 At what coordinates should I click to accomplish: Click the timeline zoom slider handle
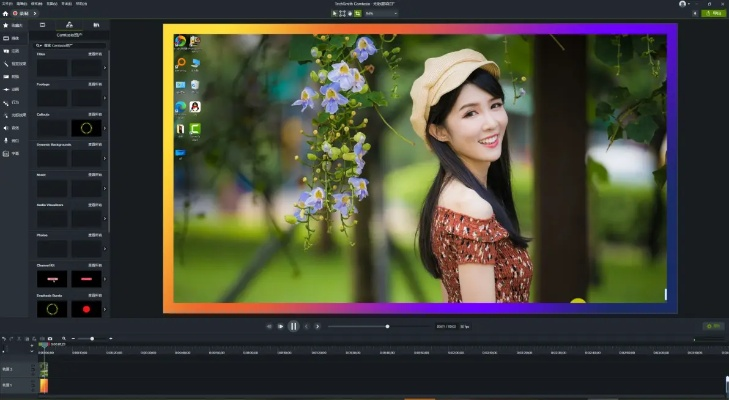(92, 339)
